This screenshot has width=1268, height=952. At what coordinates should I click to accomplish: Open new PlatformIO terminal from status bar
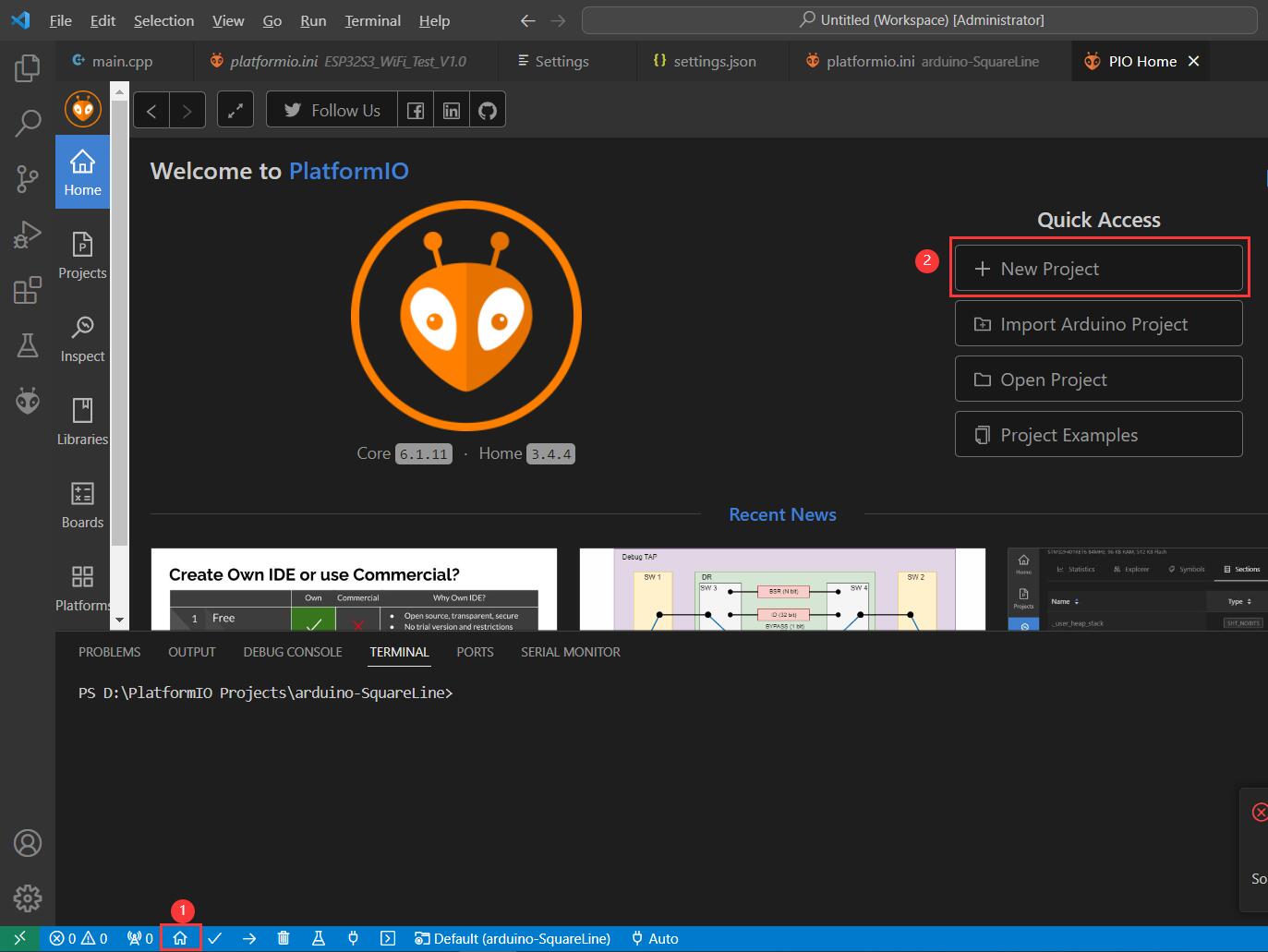[388, 938]
